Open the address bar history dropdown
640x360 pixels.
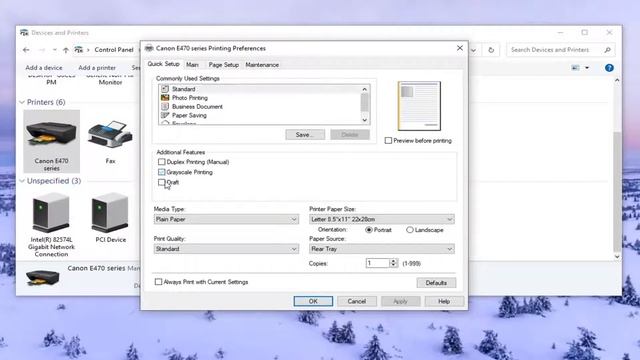(473, 50)
